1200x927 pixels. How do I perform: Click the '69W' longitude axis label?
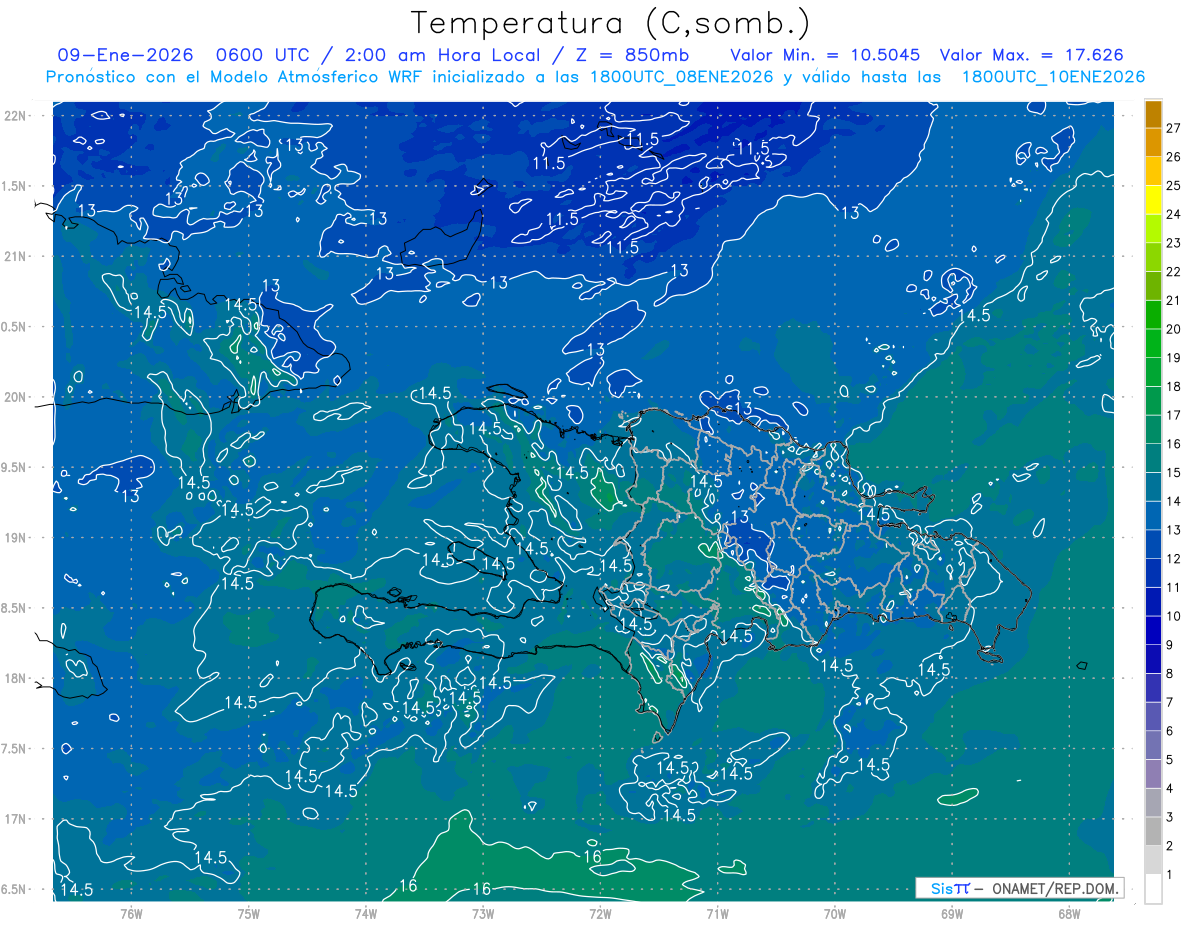click(952, 914)
